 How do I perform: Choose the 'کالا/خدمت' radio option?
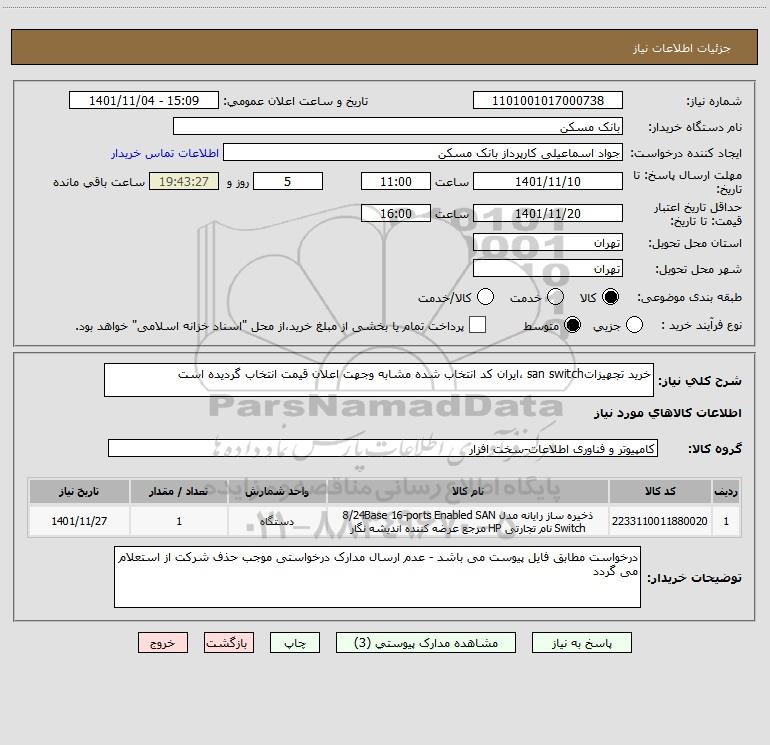pos(486,298)
